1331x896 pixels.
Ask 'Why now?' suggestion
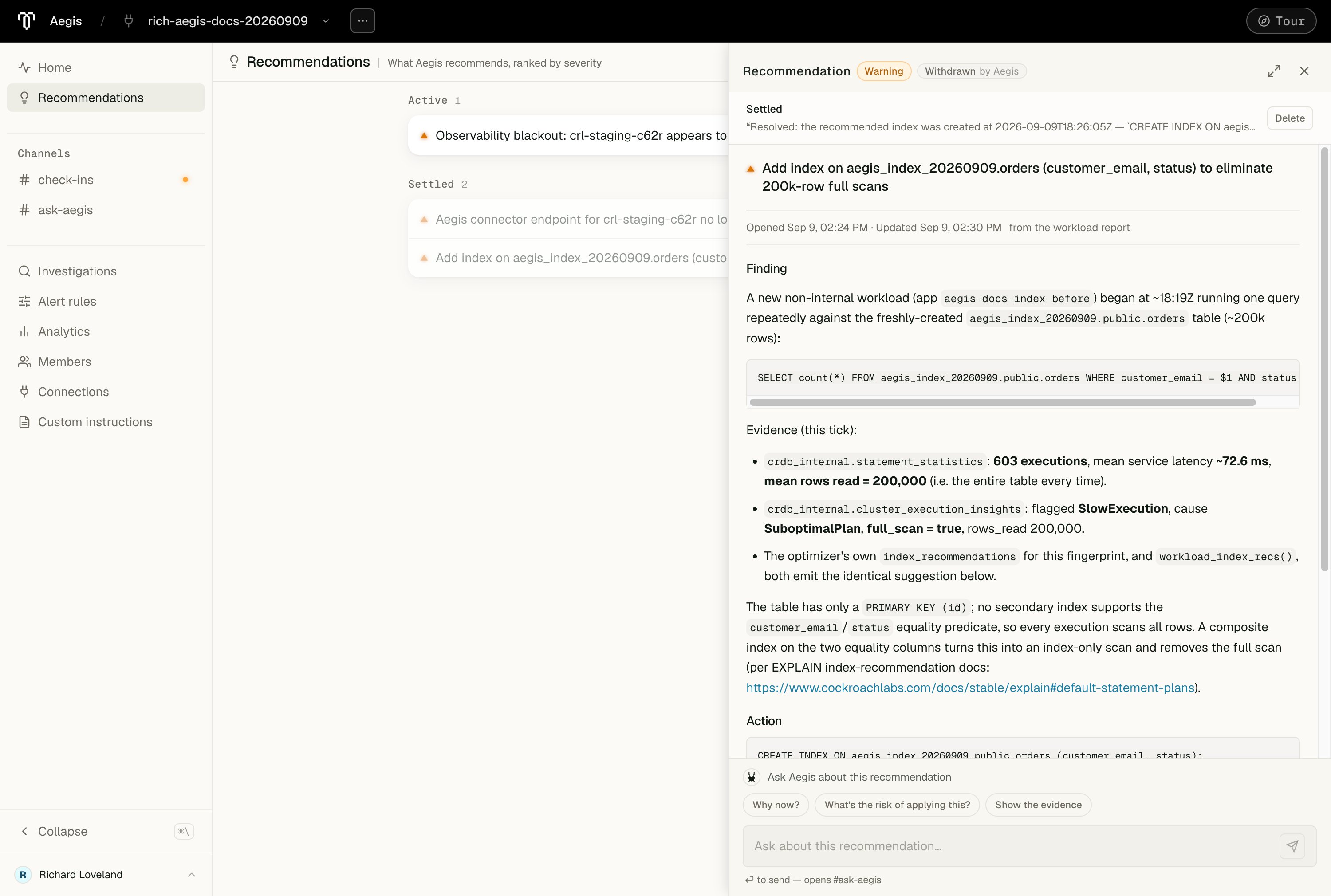click(x=776, y=805)
